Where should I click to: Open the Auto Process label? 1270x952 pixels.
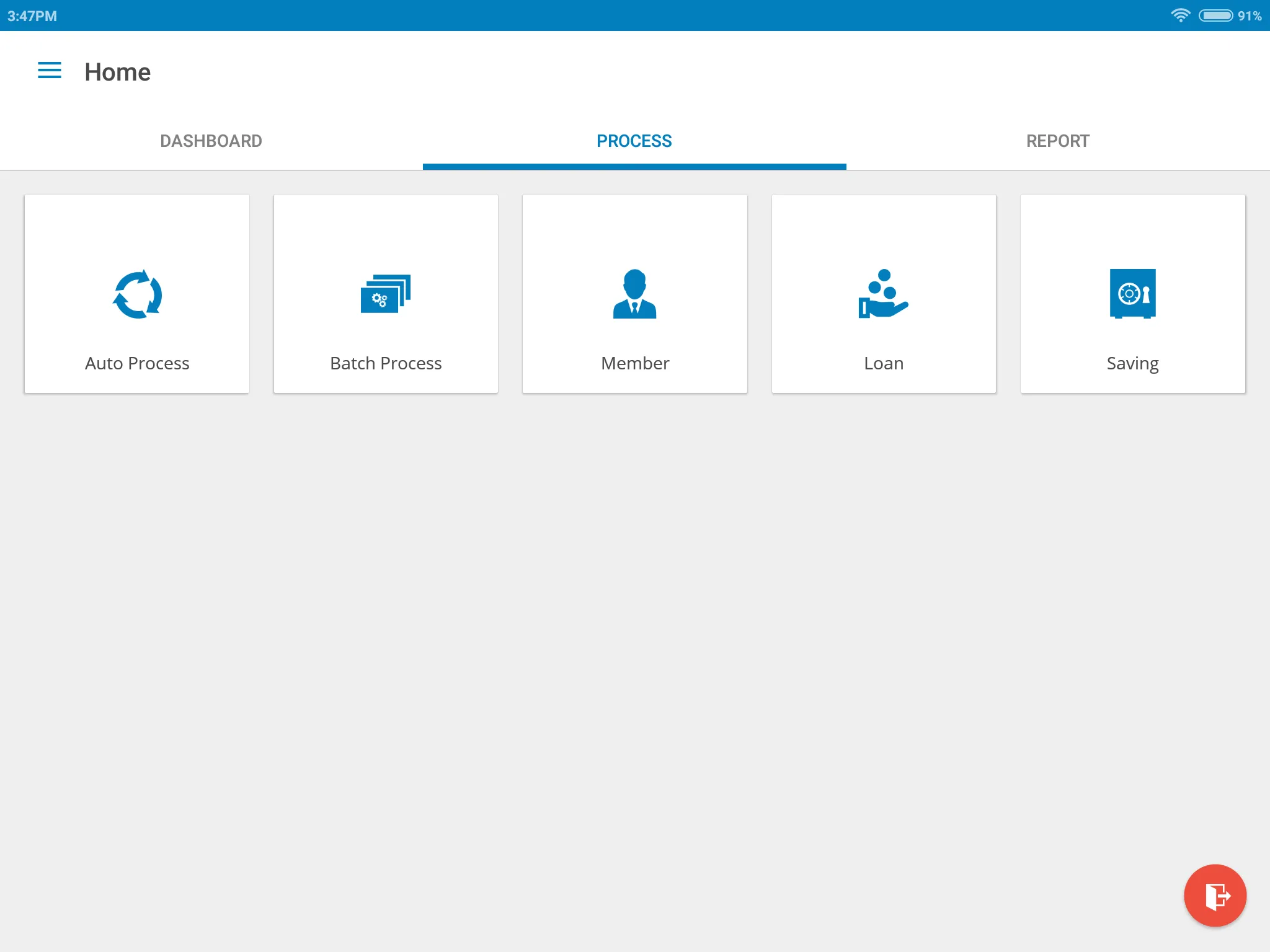pos(137,363)
